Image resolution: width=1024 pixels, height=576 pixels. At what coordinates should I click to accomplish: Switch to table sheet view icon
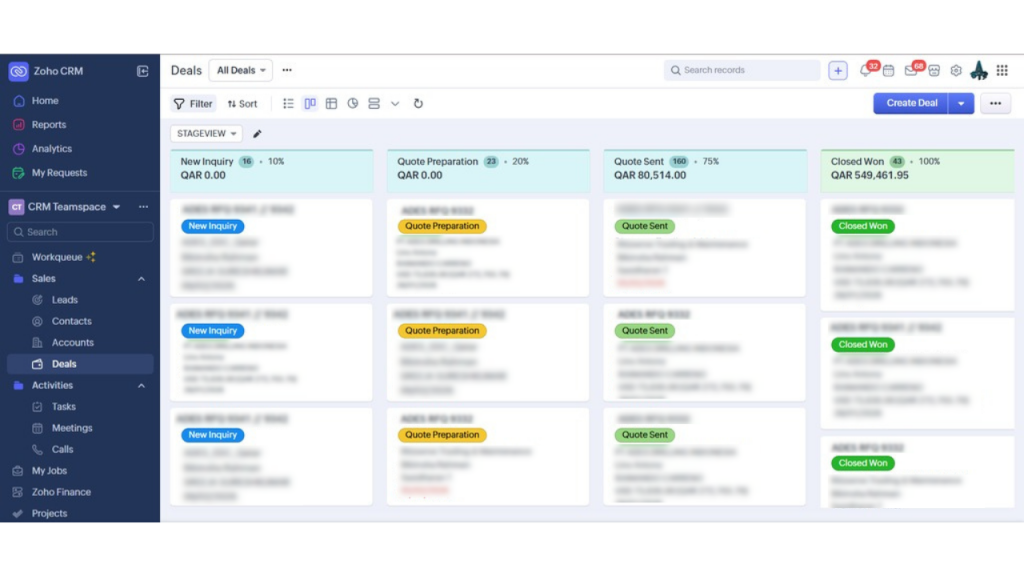tap(331, 104)
